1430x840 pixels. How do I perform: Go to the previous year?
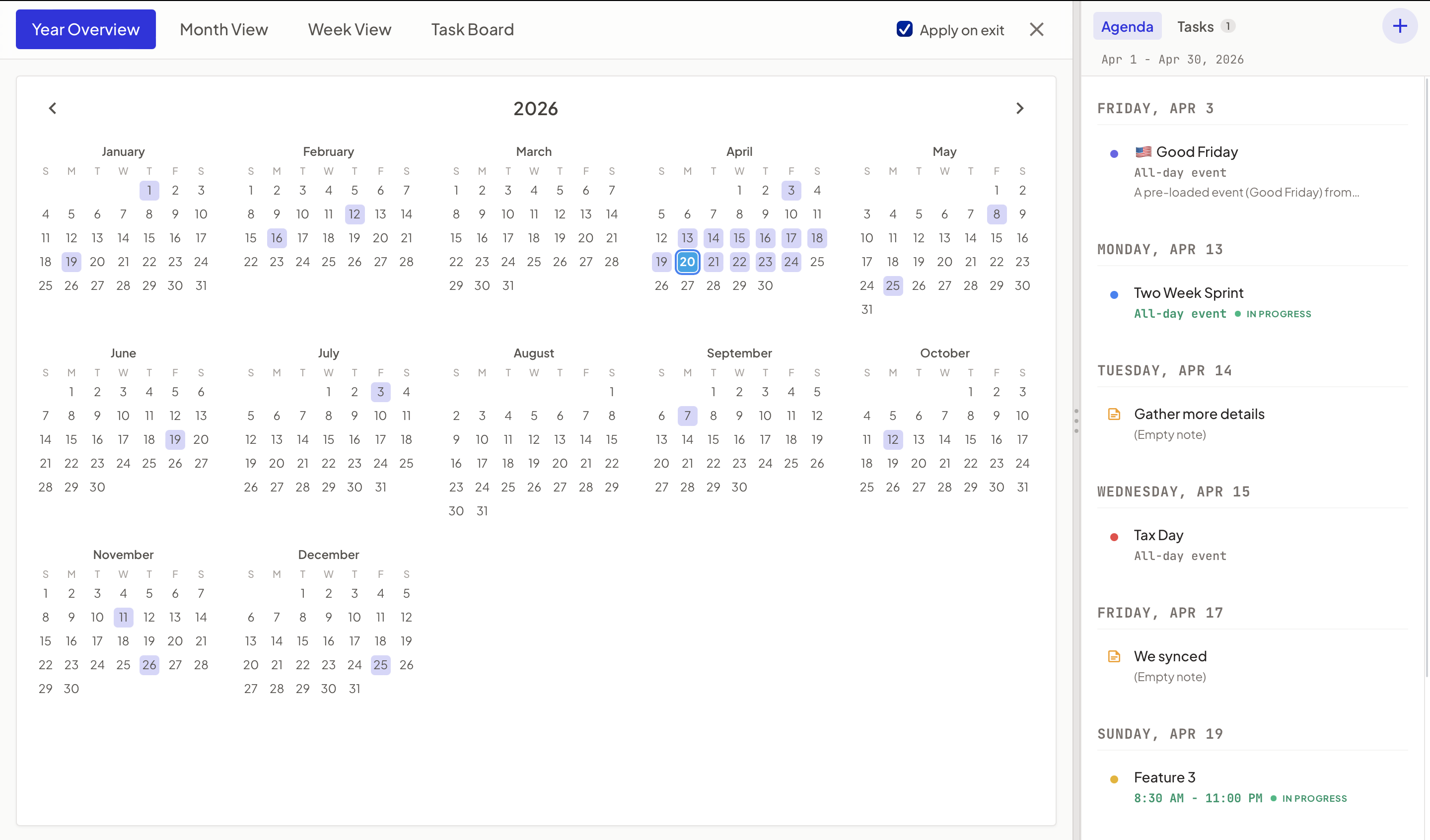[53, 108]
